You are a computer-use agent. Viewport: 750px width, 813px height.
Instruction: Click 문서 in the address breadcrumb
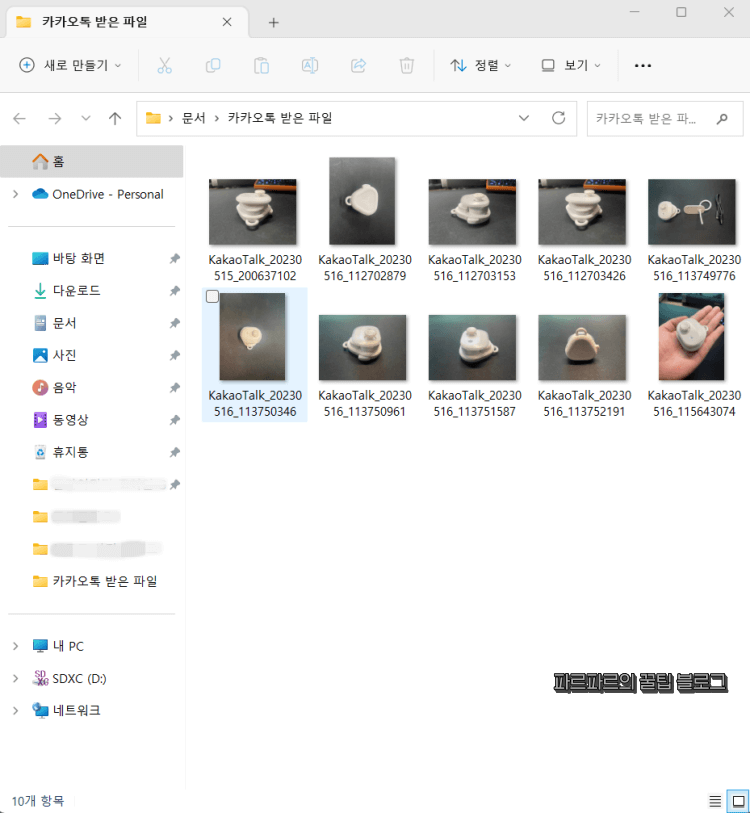[193, 118]
